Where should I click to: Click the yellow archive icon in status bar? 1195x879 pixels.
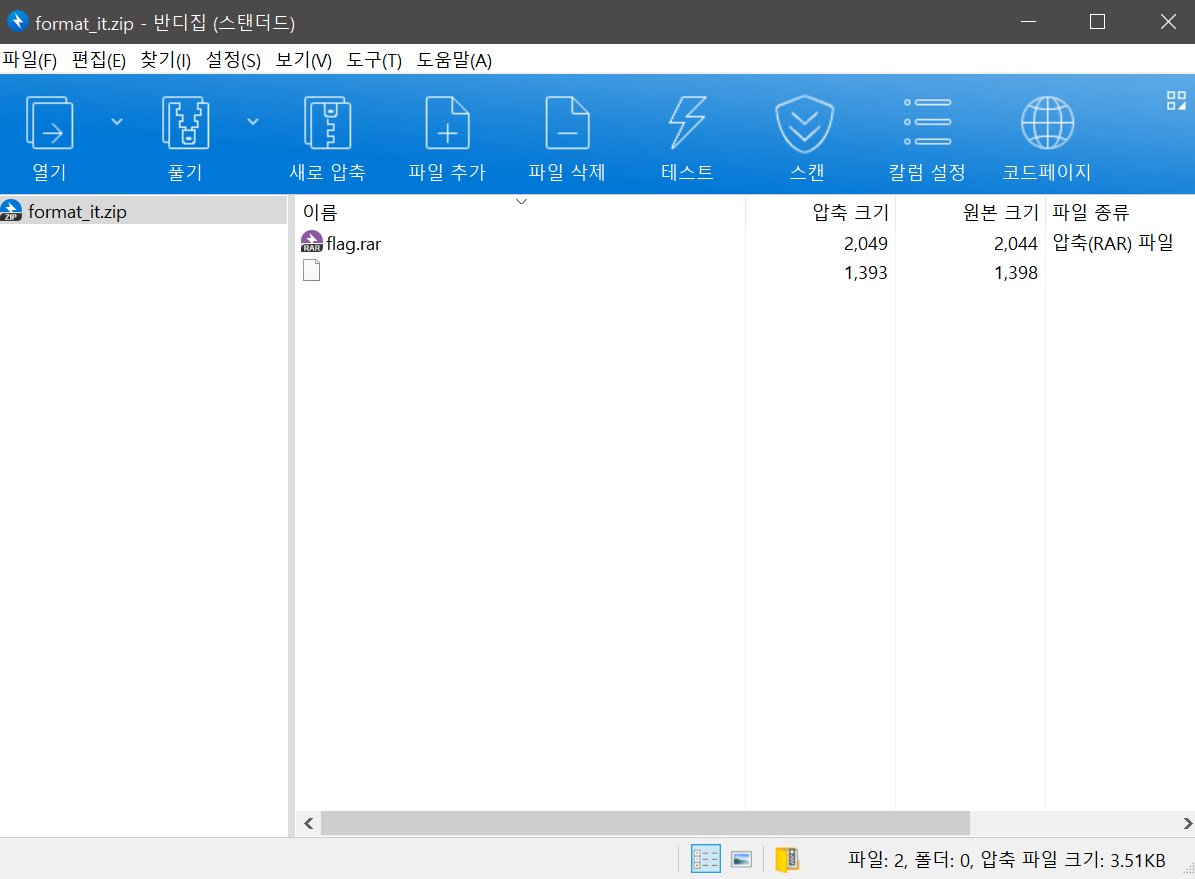(787, 859)
